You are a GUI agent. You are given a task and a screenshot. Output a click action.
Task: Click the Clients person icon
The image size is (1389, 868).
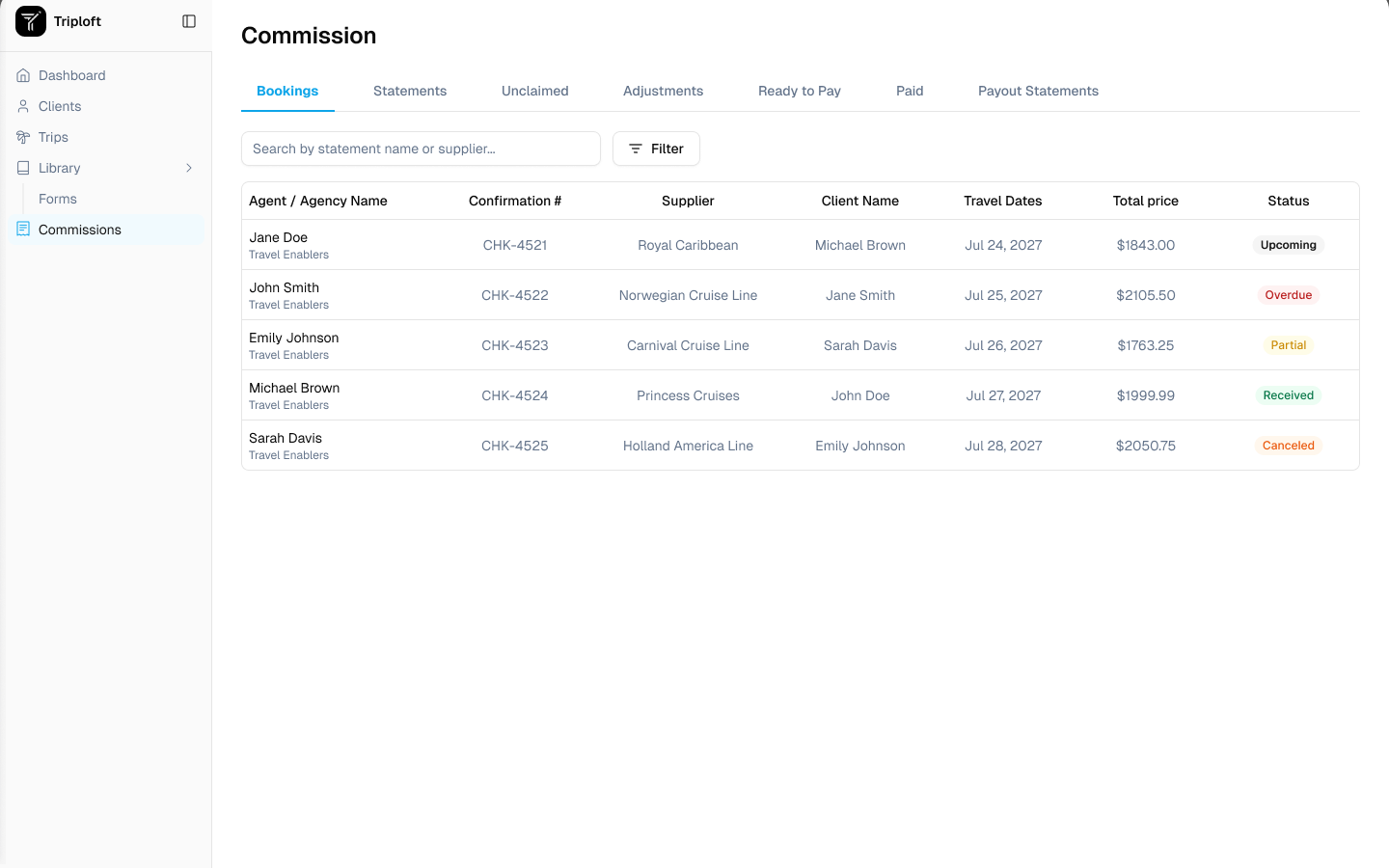tap(23, 106)
